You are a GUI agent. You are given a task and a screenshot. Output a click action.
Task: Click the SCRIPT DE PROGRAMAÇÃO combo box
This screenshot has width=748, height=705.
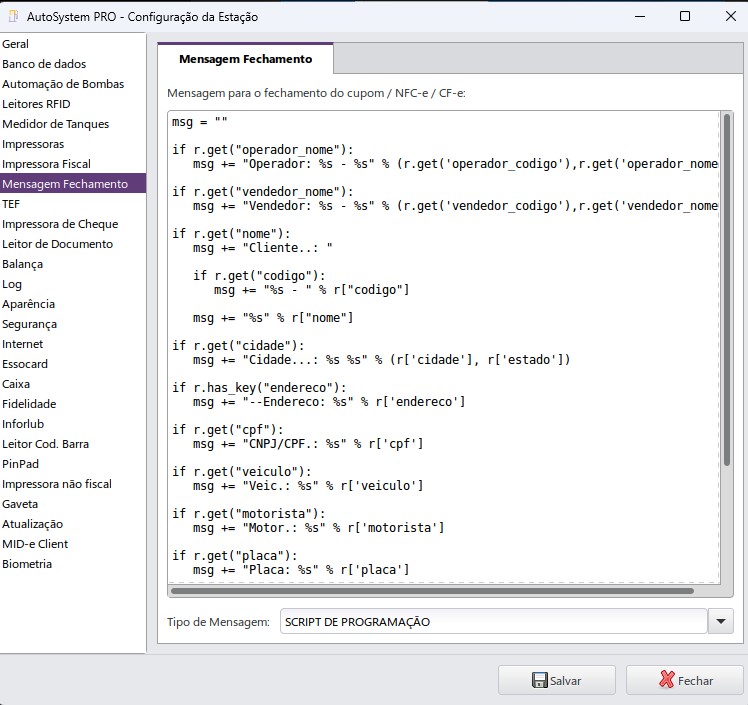coord(492,622)
